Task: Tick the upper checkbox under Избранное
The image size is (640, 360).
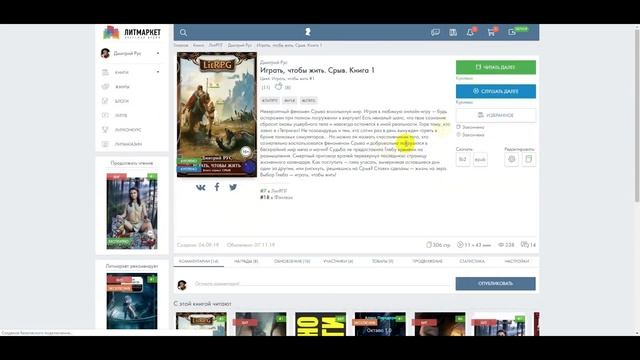Action: (x=458, y=127)
